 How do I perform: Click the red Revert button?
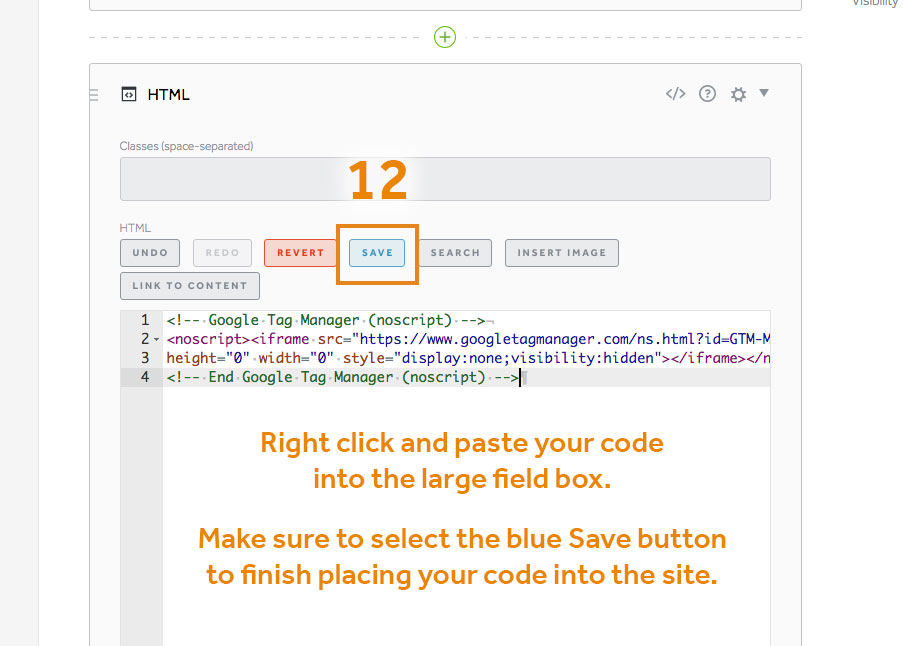pyautogui.click(x=300, y=253)
